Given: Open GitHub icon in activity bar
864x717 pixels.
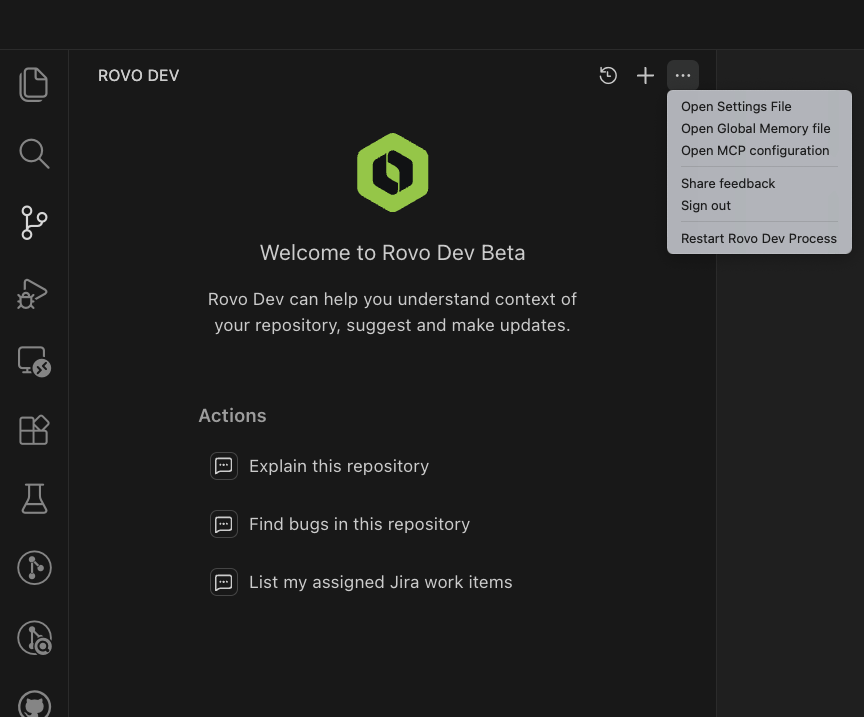Looking at the screenshot, I should point(34,704).
